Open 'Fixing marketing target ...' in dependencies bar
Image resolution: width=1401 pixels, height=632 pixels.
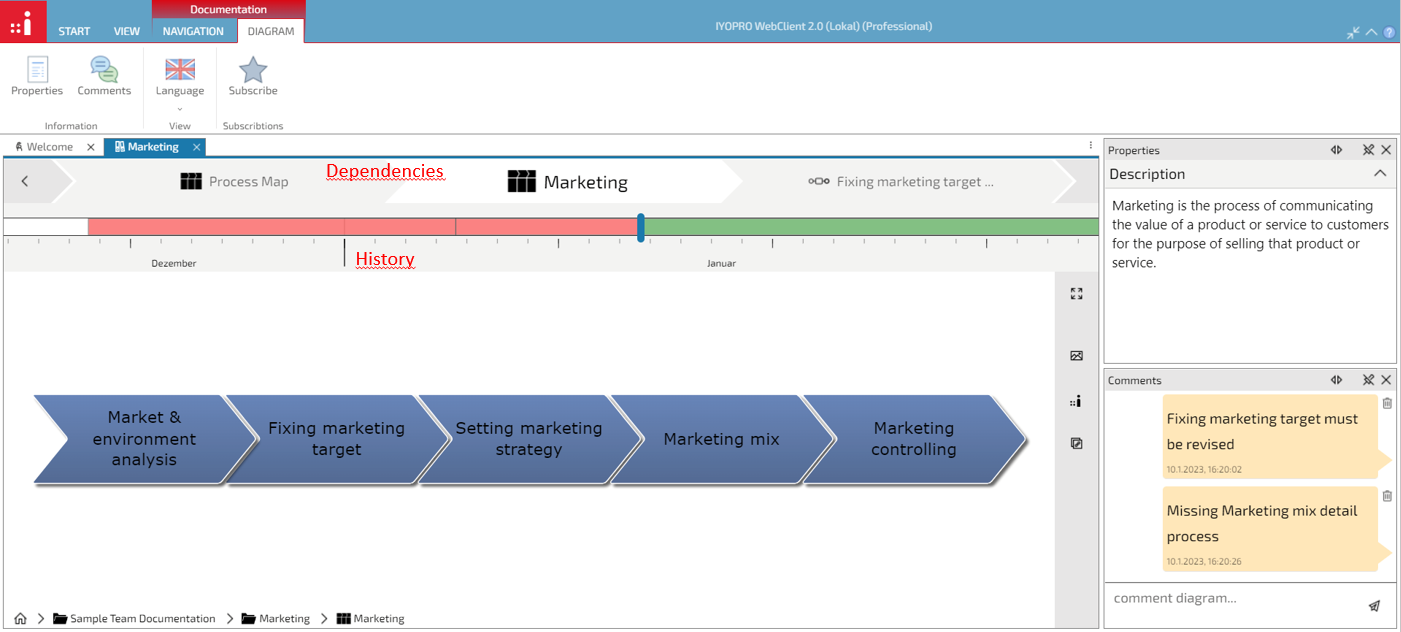point(901,182)
